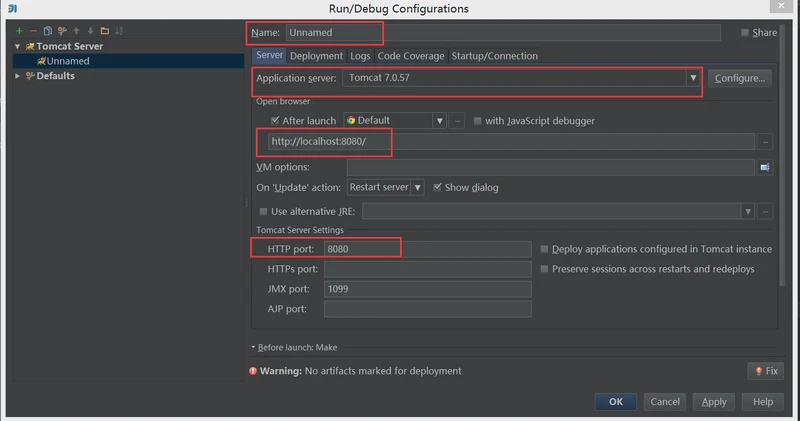
Task: Click the Fix button
Action: pos(765,371)
